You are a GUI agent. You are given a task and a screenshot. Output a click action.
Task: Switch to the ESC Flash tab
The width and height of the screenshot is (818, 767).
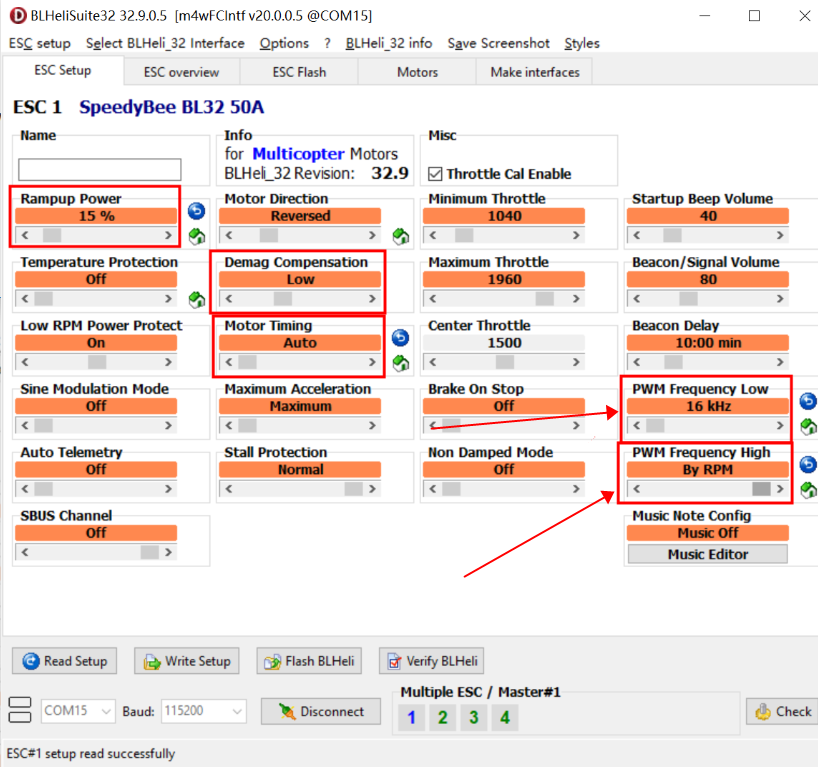299,72
